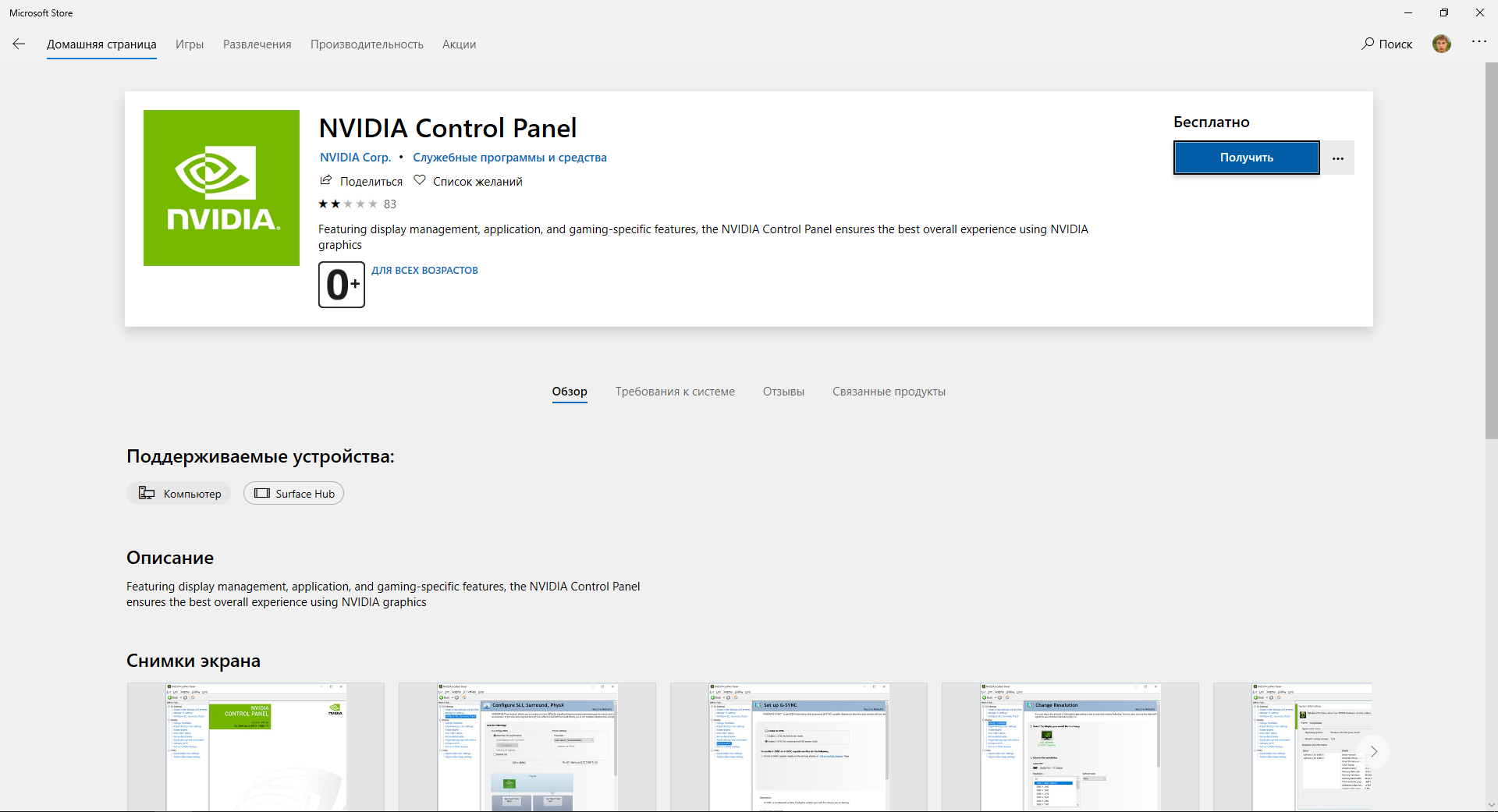Switch to the Производительность tab
This screenshot has width=1498, height=812.
click(367, 44)
